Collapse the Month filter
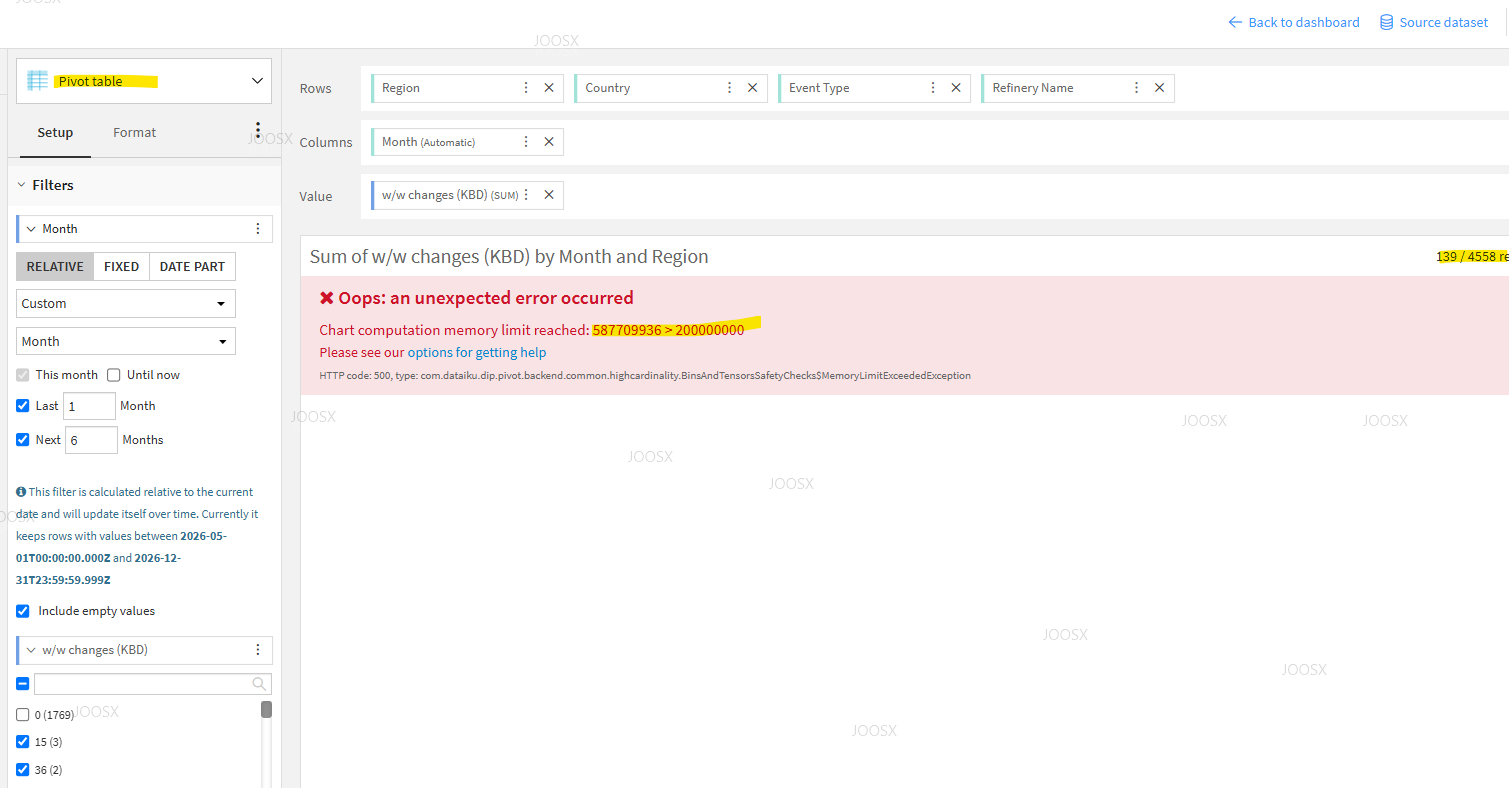This screenshot has height=788, width=1509. point(31,229)
